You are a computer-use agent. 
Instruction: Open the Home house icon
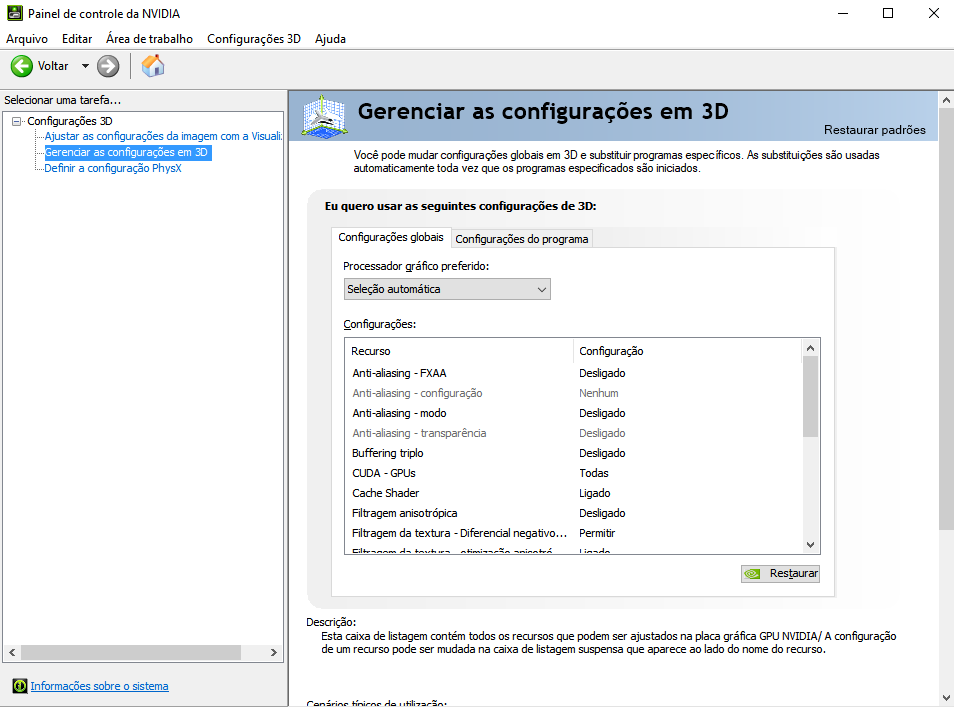click(x=153, y=66)
